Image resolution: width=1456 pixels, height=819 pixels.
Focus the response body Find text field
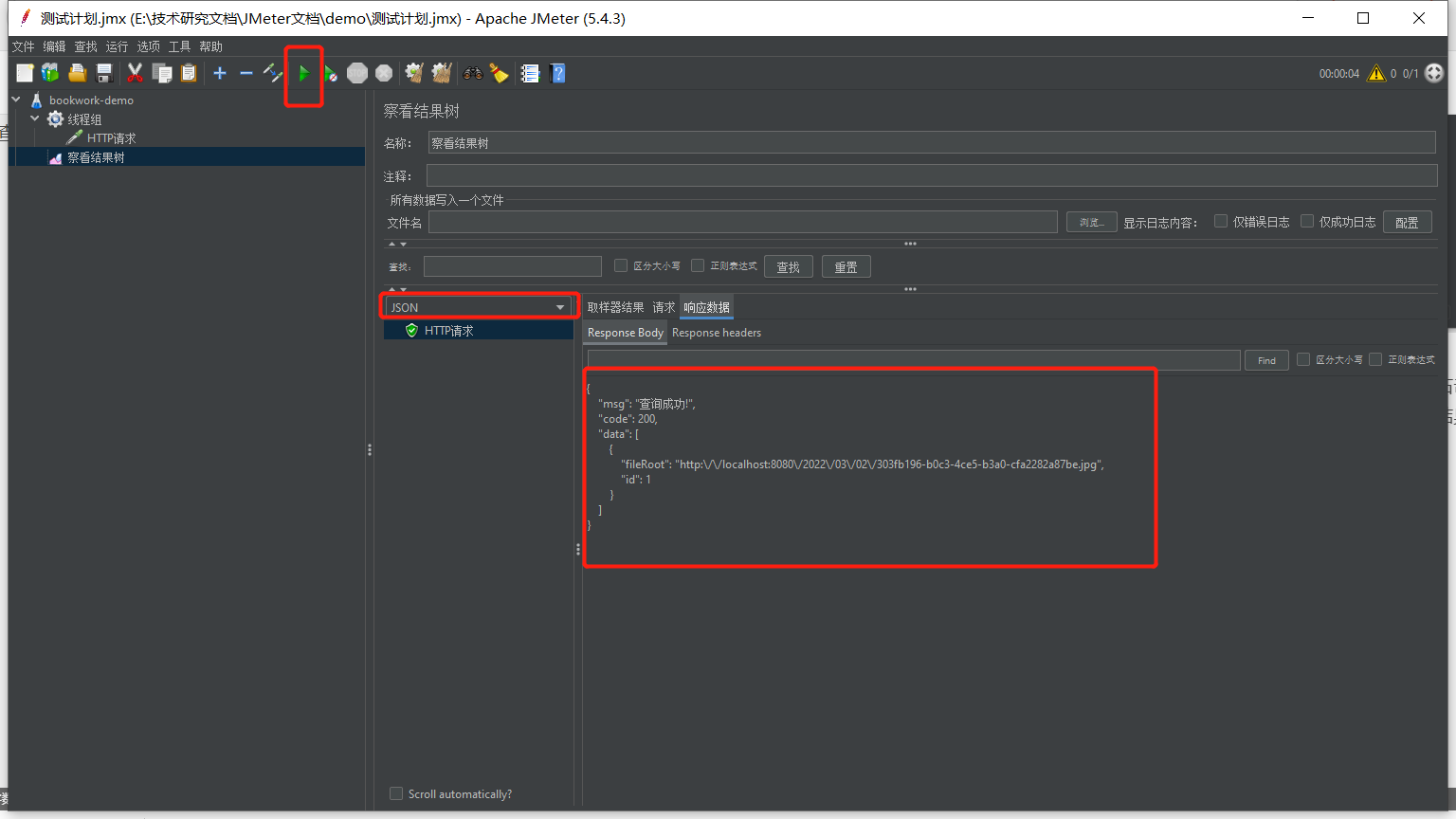pyautogui.click(x=914, y=360)
